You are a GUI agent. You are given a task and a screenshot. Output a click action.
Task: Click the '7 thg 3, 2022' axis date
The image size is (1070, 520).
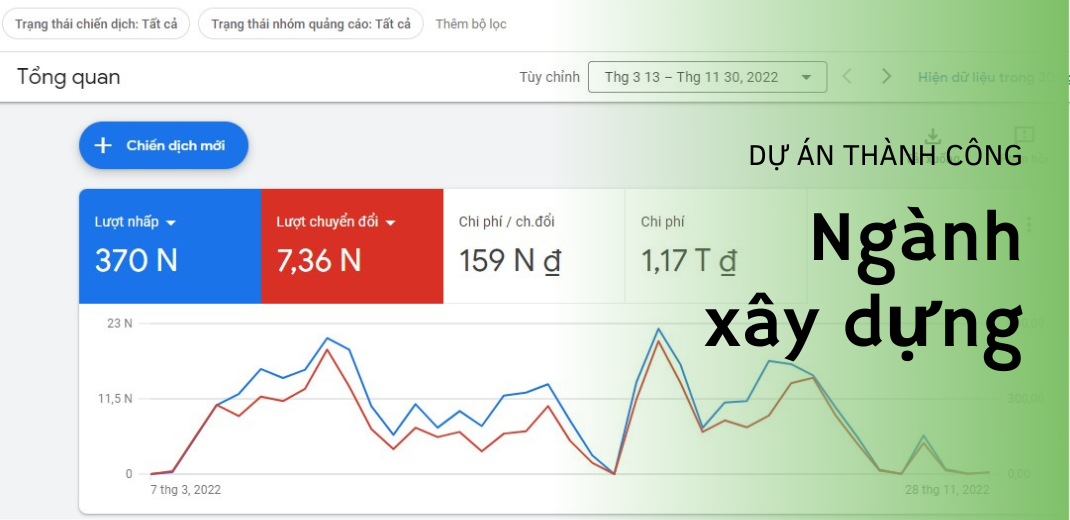coord(186,490)
